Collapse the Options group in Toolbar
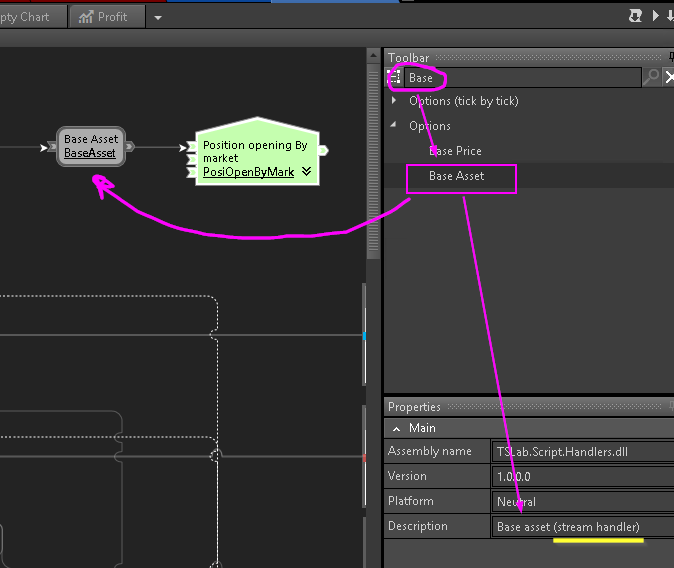674x568 pixels. 395,126
